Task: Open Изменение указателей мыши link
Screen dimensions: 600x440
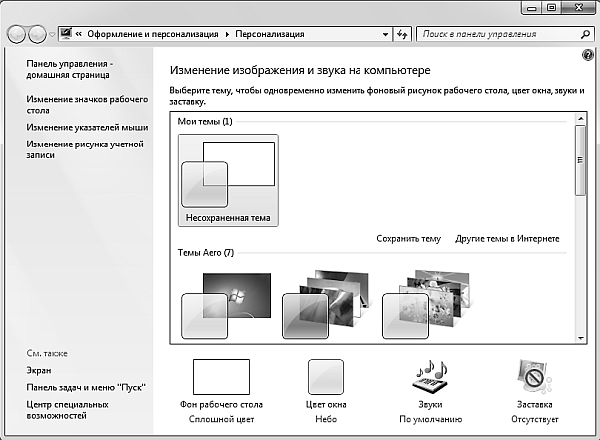Action: (x=87, y=127)
